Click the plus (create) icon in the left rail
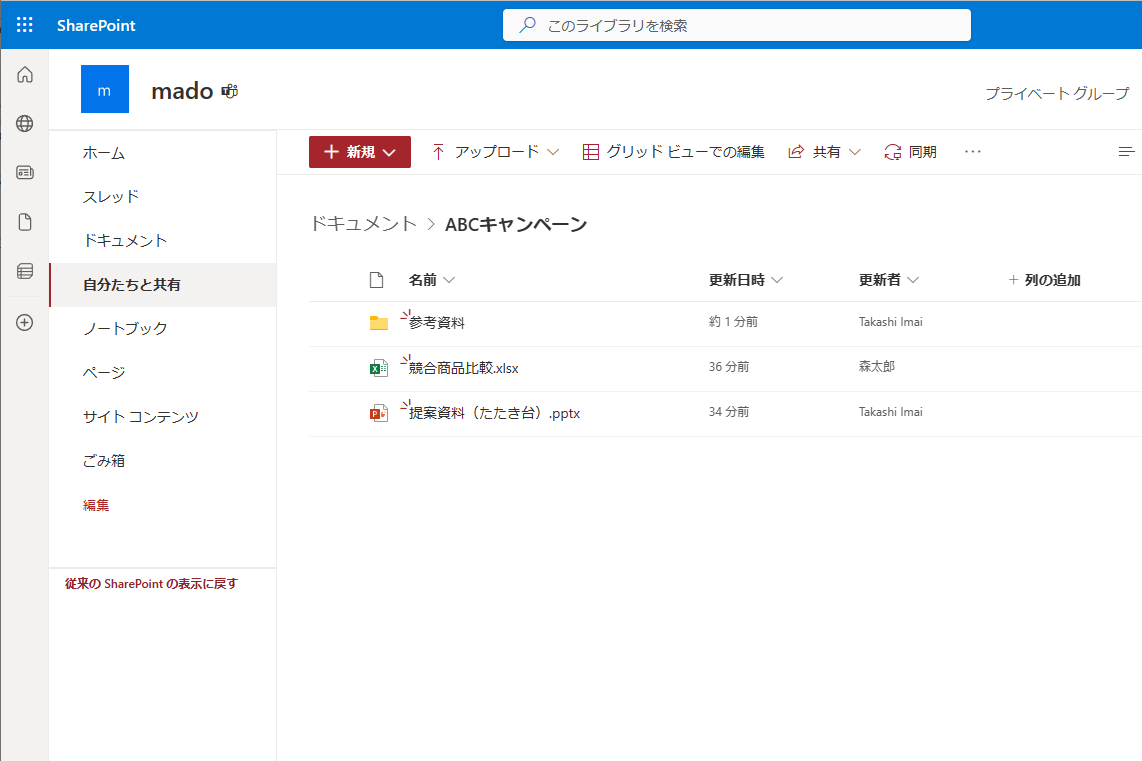The width and height of the screenshot is (1142, 761). pyautogui.click(x=24, y=322)
